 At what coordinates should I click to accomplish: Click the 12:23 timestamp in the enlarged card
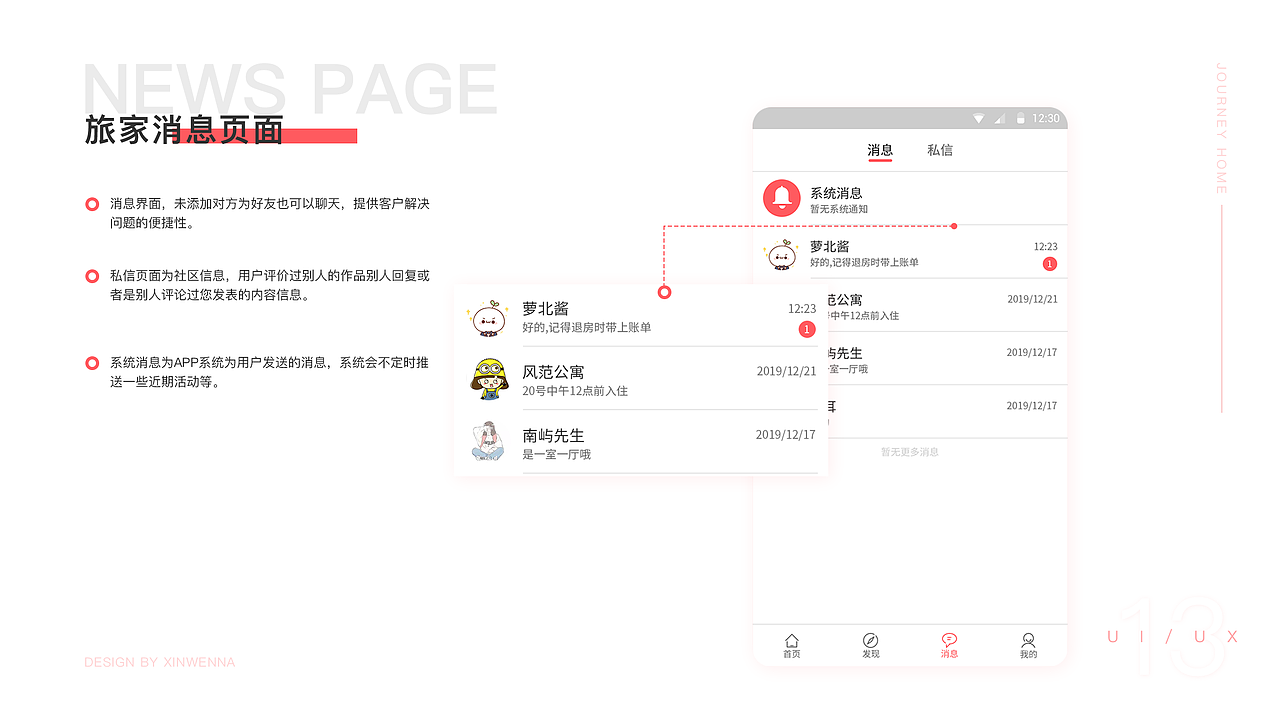coord(802,308)
